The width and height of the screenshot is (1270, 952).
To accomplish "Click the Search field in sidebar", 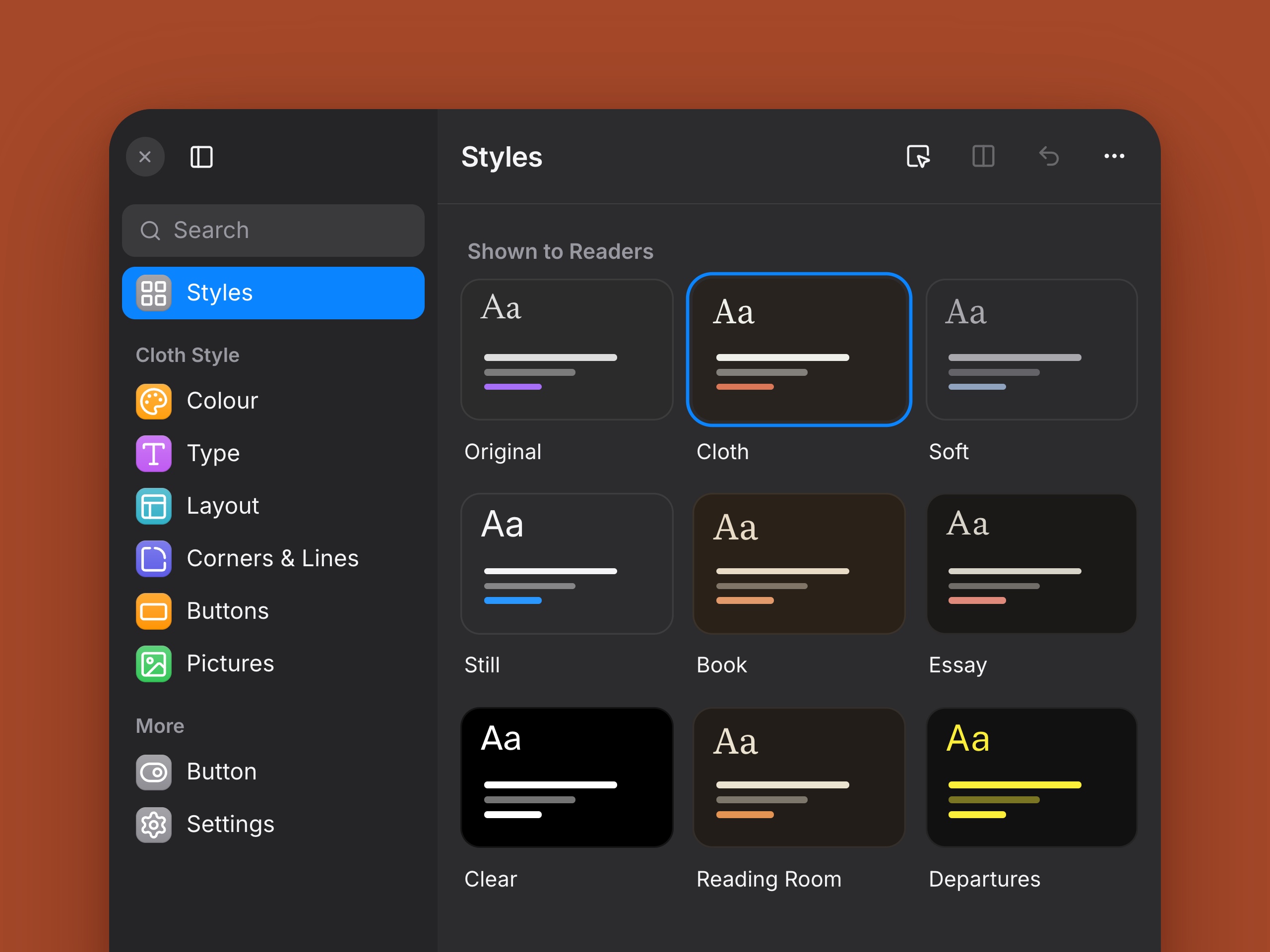I will point(273,230).
